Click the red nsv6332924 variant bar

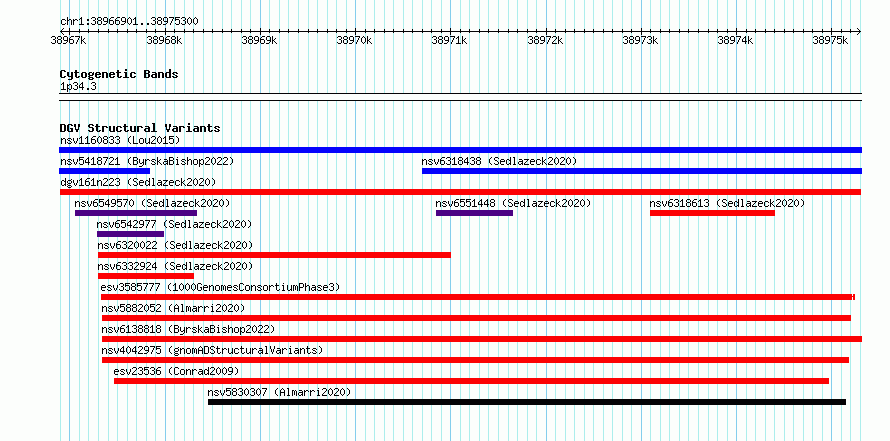[146, 276]
